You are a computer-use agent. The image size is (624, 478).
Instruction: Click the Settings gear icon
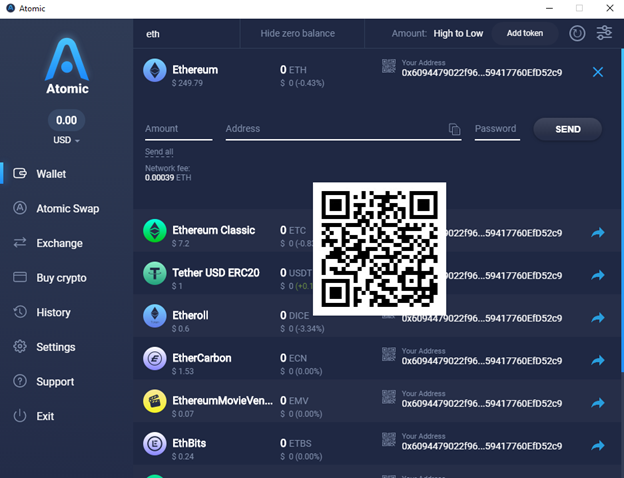(x=20, y=346)
